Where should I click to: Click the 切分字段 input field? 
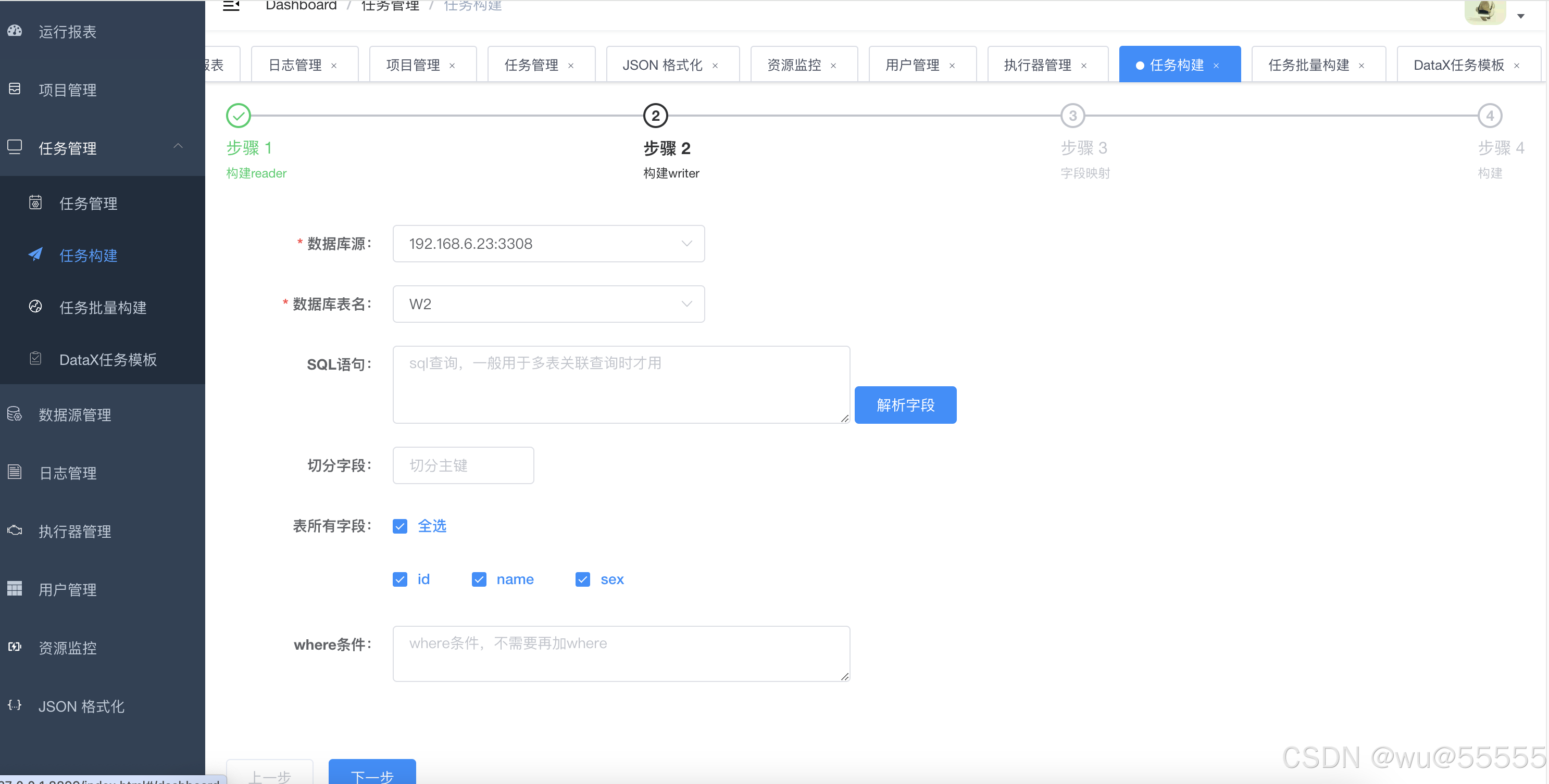(463, 465)
